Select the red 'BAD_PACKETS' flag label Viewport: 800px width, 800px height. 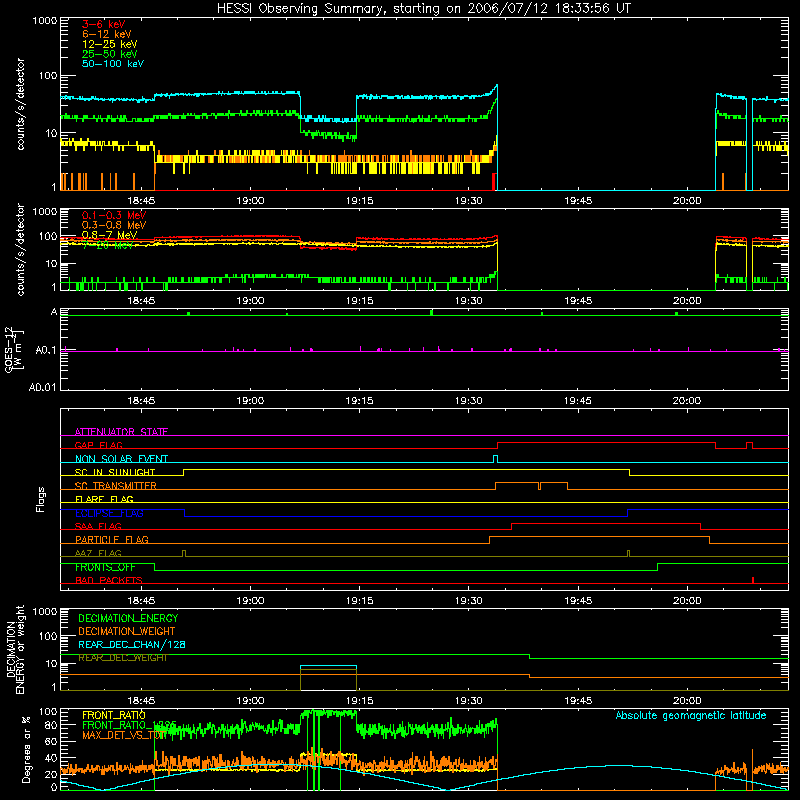click(109, 581)
